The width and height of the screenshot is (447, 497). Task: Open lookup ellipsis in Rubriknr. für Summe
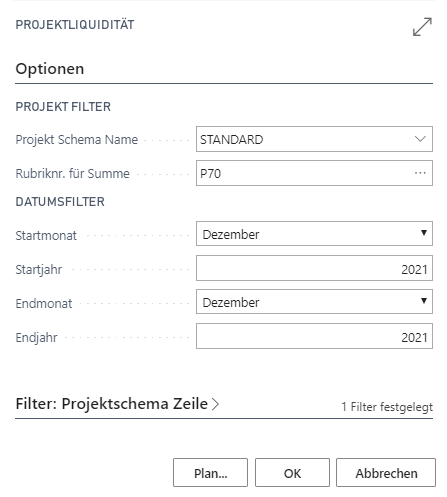[420, 173]
